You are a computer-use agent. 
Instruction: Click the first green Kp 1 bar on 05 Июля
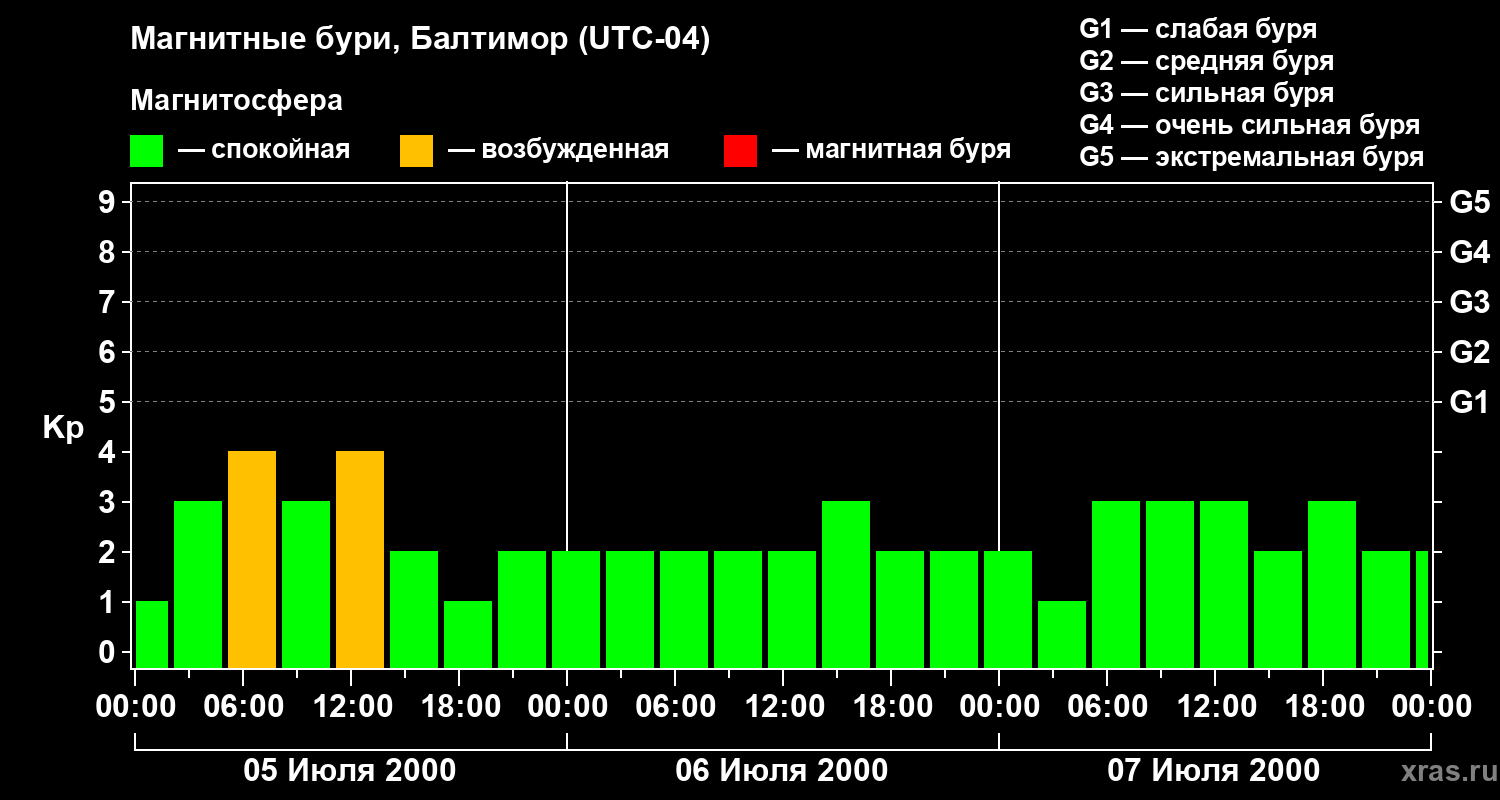[152, 635]
